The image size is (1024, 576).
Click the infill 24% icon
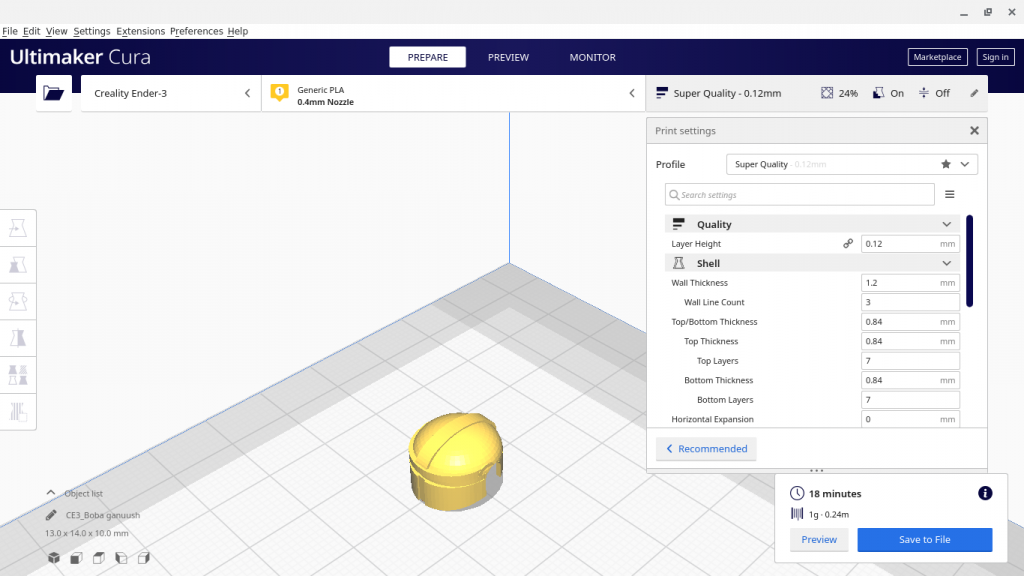coord(827,93)
